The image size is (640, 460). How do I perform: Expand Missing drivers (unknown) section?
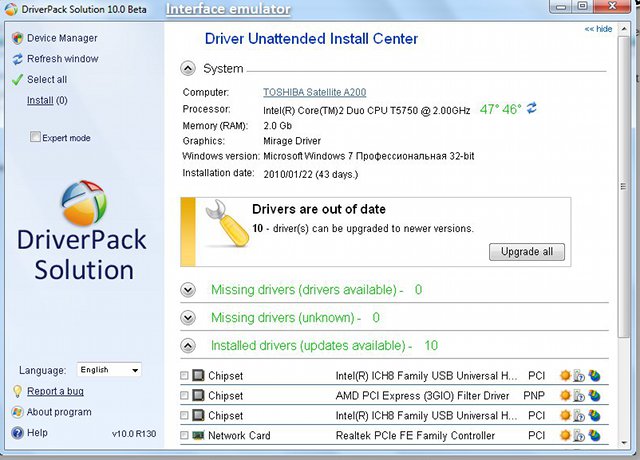188,318
